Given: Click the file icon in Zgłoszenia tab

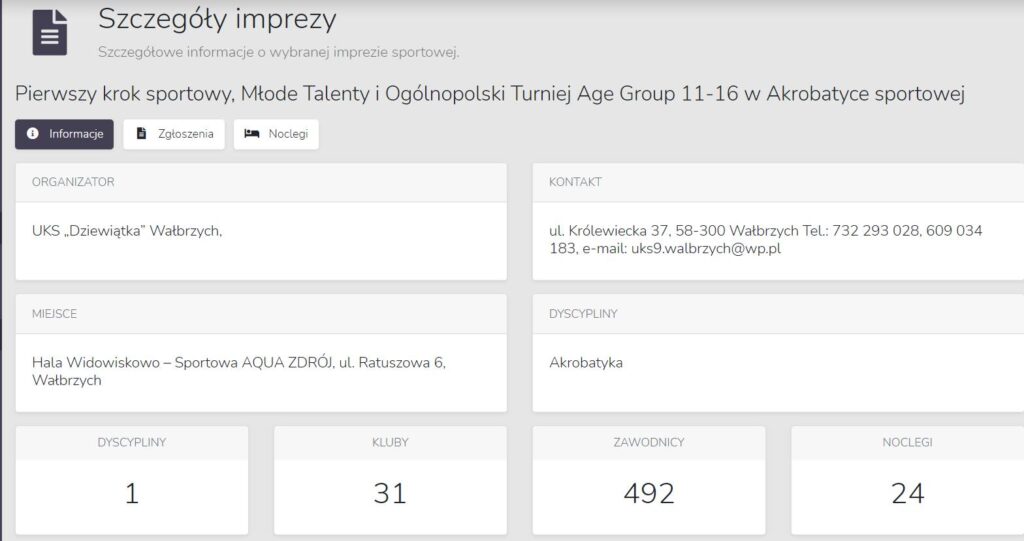Looking at the screenshot, I should [x=142, y=134].
